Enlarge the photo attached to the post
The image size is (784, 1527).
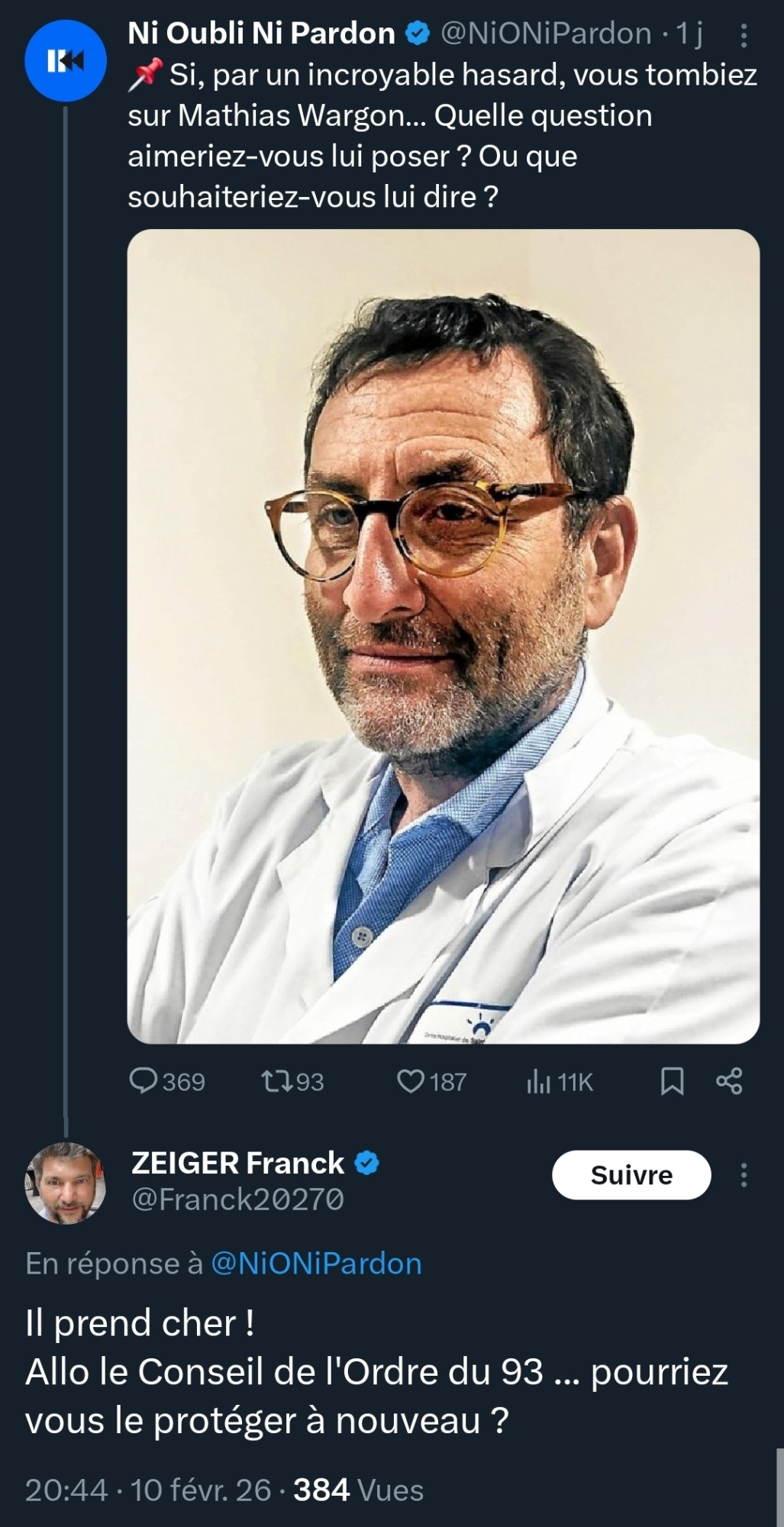pyautogui.click(x=443, y=636)
